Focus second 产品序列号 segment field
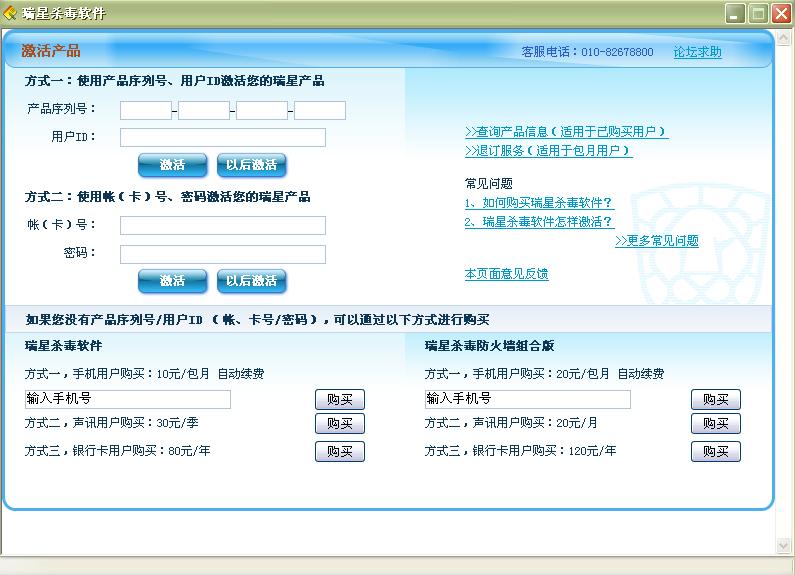Viewport: 795px width, 575px height. tap(204, 110)
